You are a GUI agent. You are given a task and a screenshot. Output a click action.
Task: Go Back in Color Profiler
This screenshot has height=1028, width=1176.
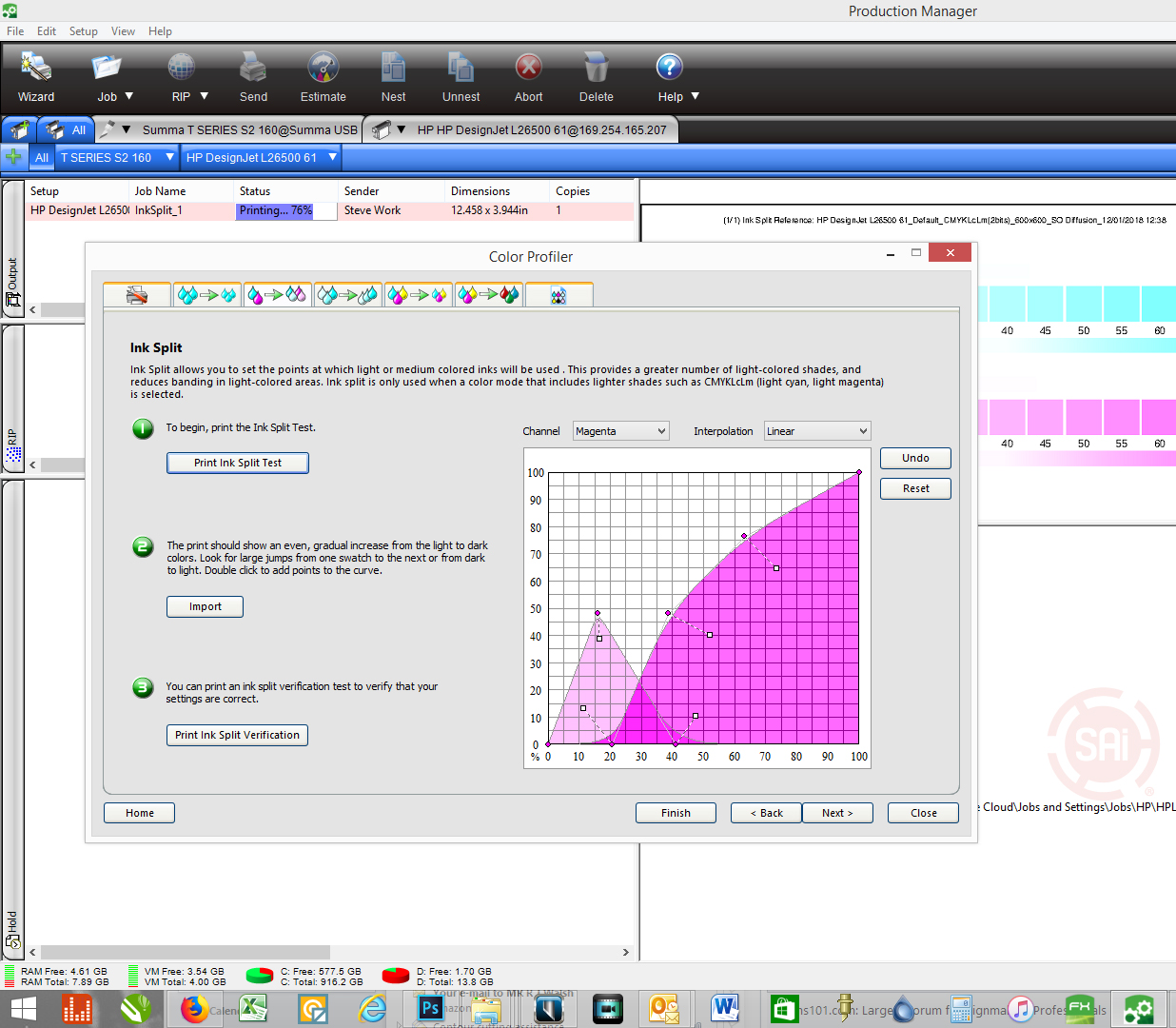[x=766, y=813]
